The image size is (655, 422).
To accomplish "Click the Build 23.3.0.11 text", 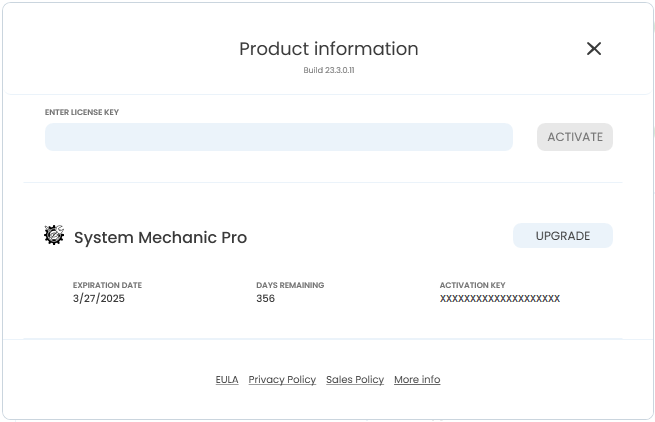I will coord(329,70).
